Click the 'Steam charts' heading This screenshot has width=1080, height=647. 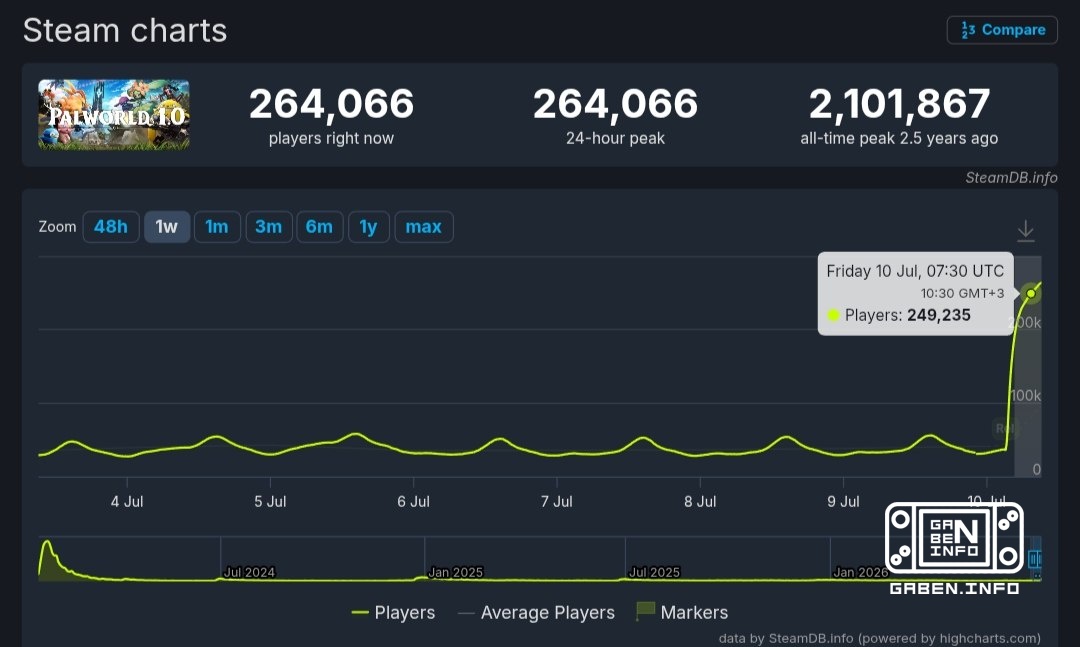(125, 30)
